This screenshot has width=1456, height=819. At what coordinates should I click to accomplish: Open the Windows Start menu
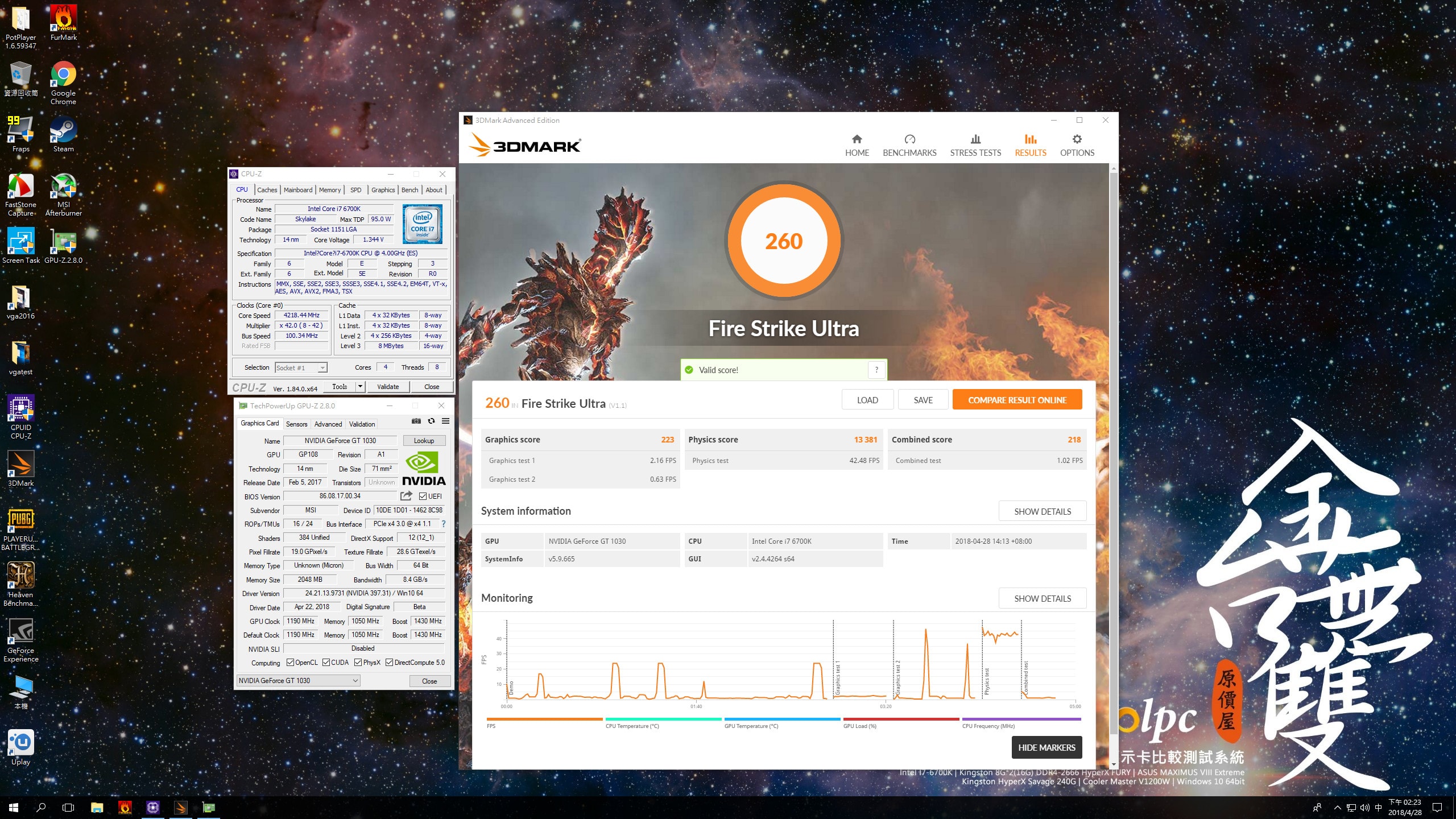14,808
